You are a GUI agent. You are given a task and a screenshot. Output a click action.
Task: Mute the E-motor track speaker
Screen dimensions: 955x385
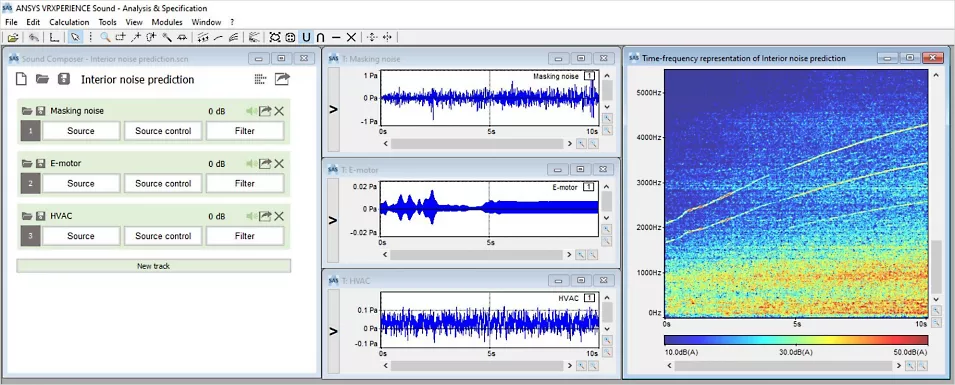tap(251, 164)
